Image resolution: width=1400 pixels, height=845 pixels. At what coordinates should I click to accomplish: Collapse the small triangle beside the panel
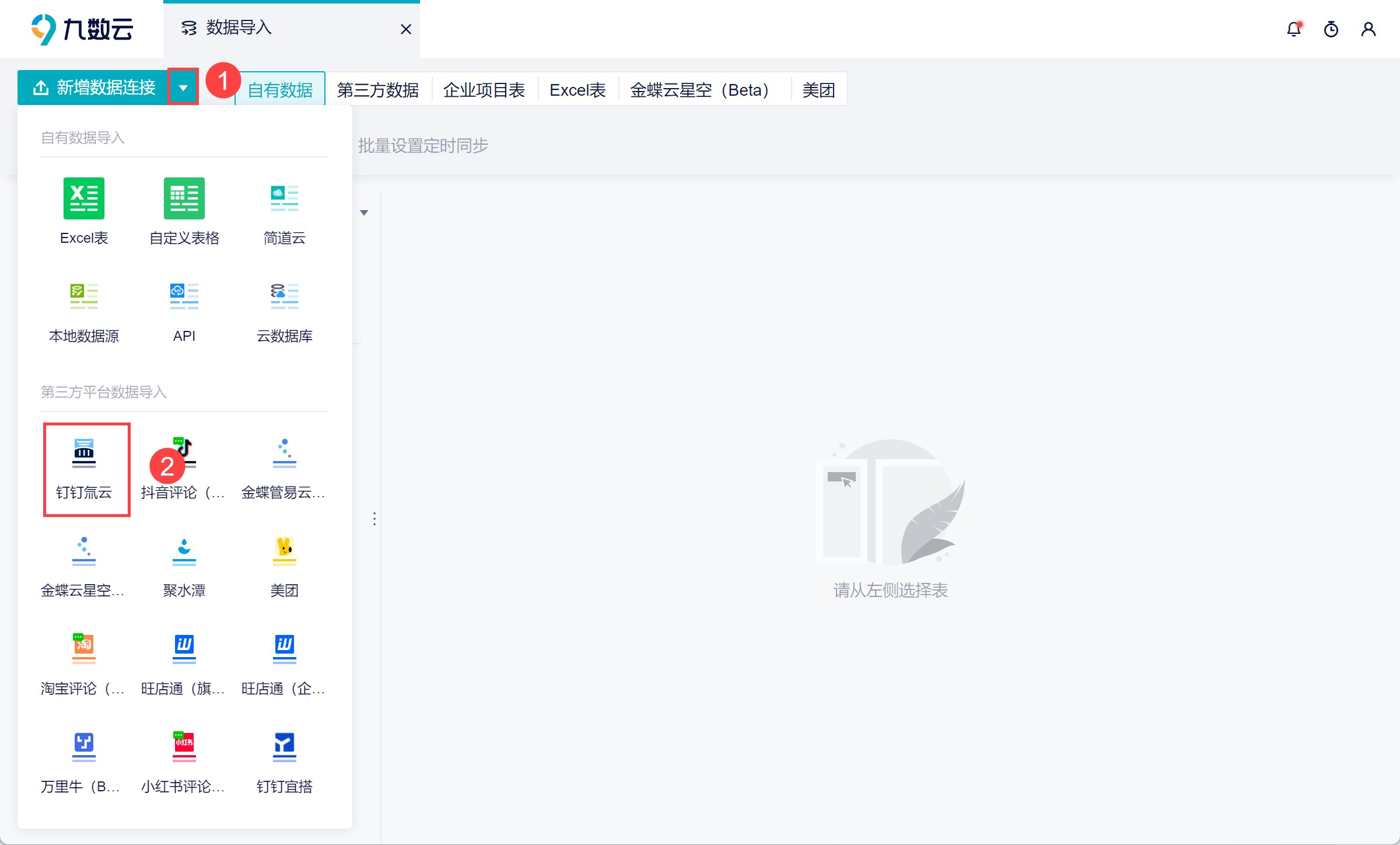coord(364,213)
